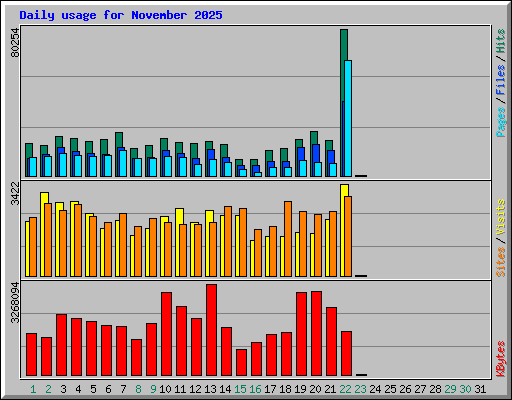Click the red KBytes bar for day 15

click(x=241, y=363)
